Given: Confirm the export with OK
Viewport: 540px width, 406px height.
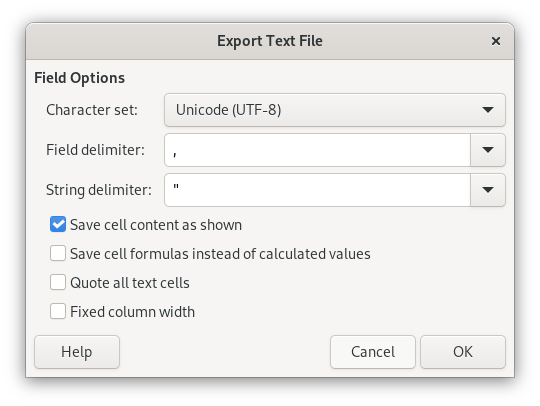Looking at the screenshot, I should click(463, 352).
